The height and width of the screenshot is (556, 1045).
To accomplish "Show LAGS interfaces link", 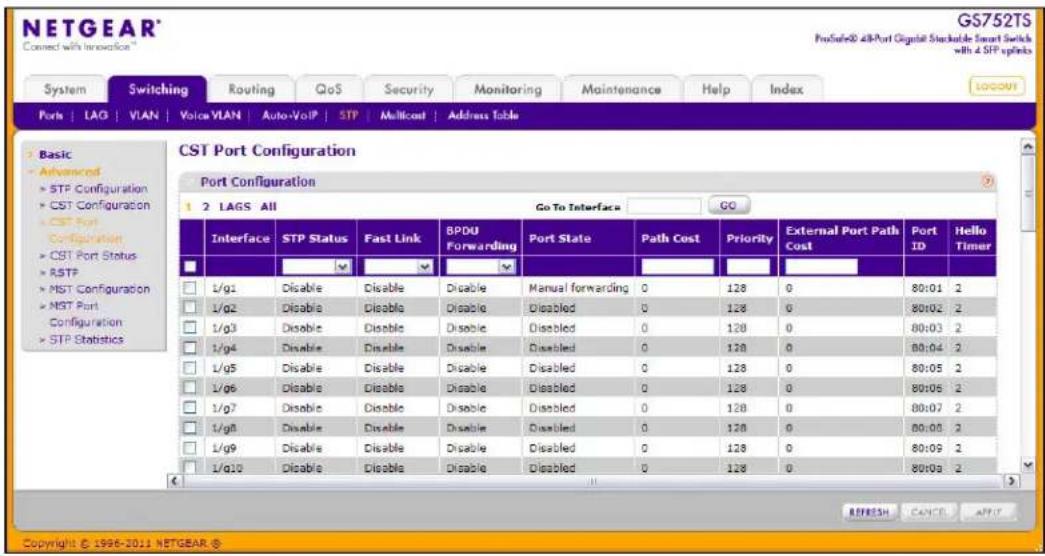I will (235, 208).
